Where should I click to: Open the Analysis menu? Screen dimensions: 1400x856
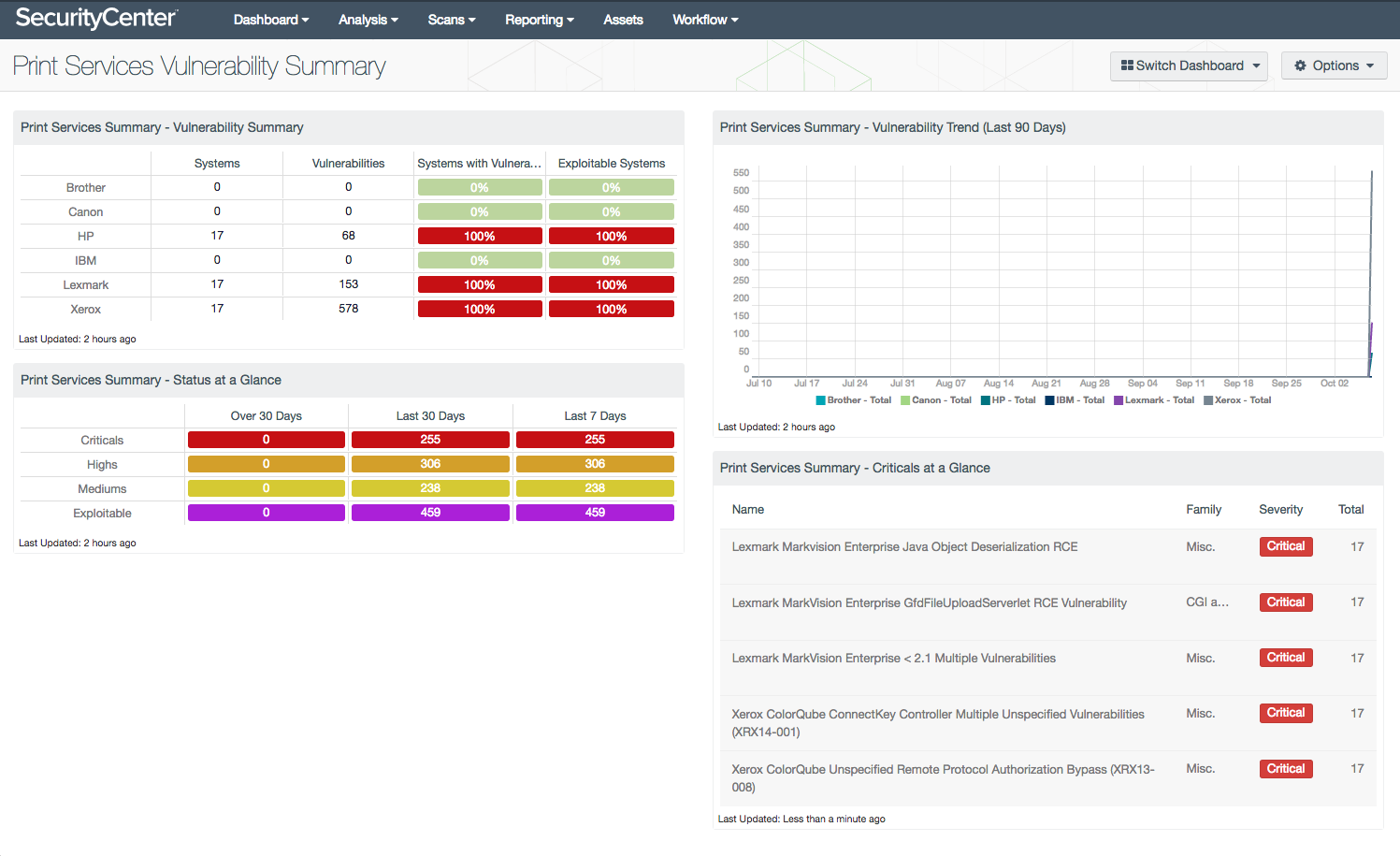(x=368, y=20)
